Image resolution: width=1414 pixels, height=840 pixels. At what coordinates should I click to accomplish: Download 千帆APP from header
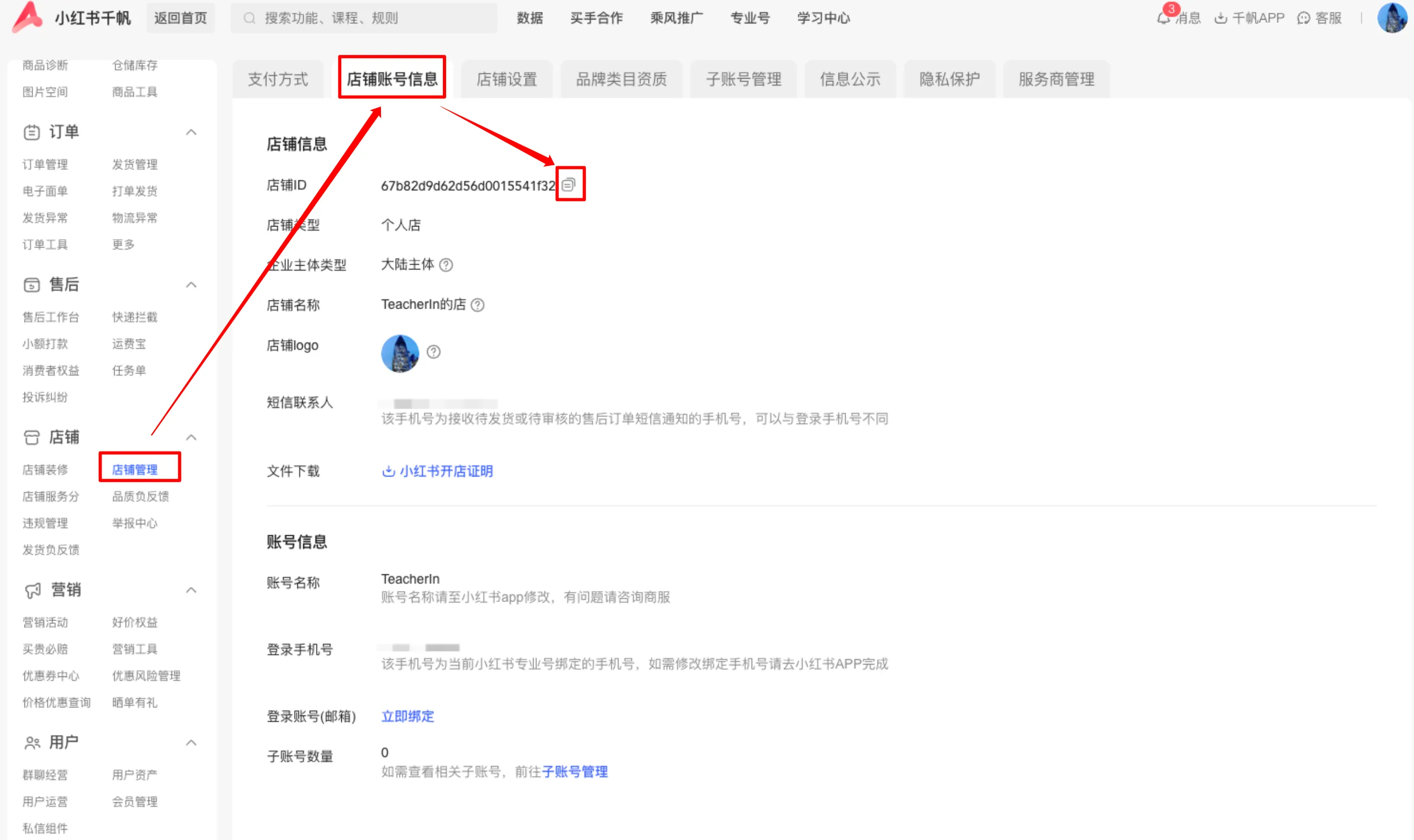[x=1249, y=18]
